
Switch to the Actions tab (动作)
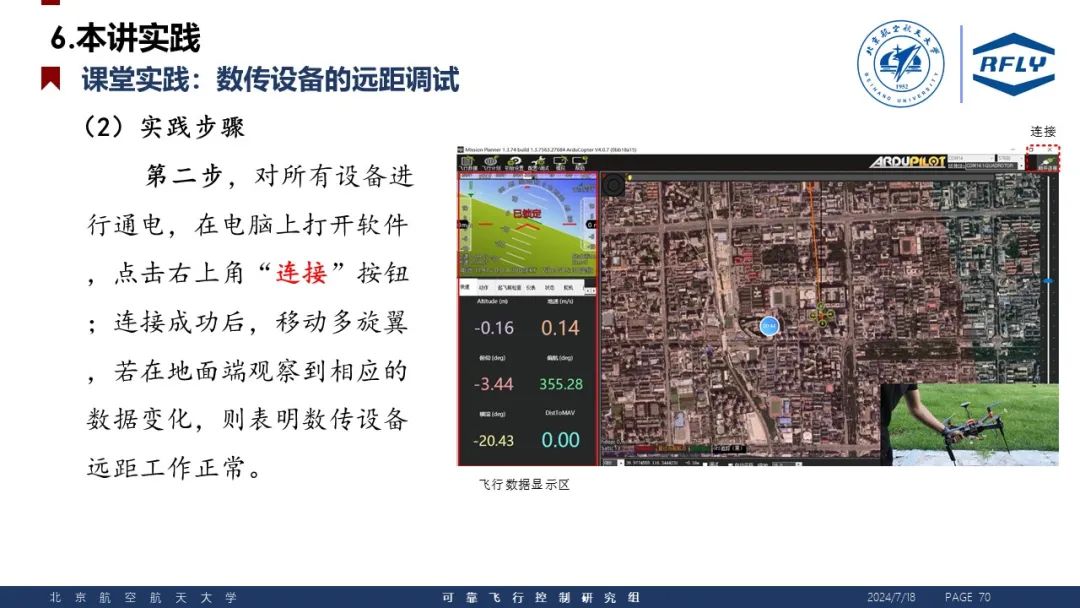pyautogui.click(x=483, y=287)
